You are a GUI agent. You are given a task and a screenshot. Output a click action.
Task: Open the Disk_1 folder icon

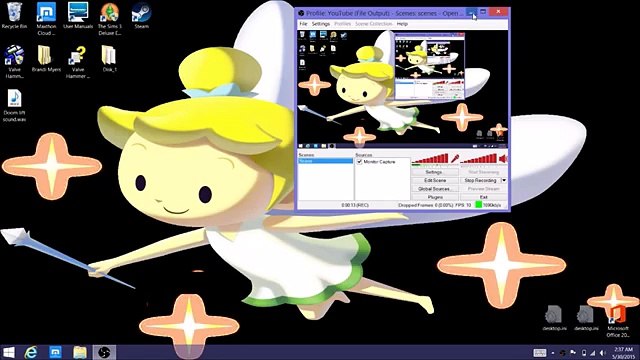pos(109,59)
